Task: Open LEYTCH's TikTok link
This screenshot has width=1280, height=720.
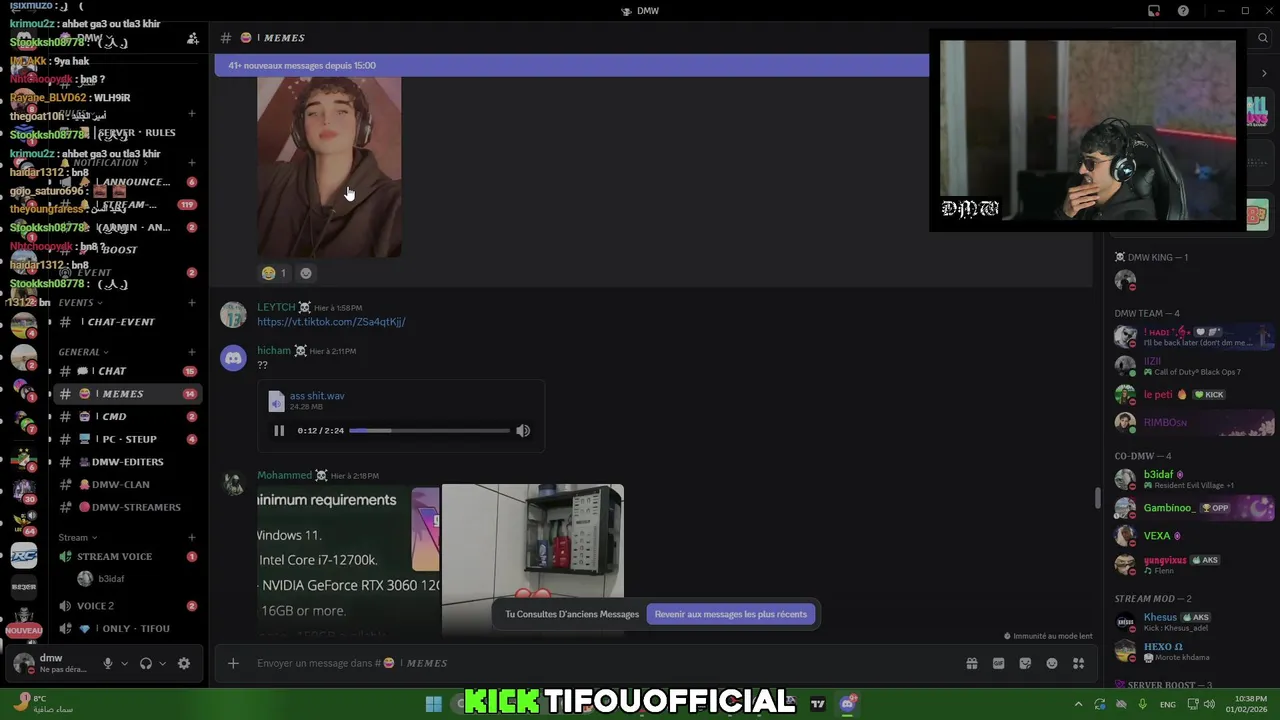Action: pyautogui.click(x=331, y=322)
